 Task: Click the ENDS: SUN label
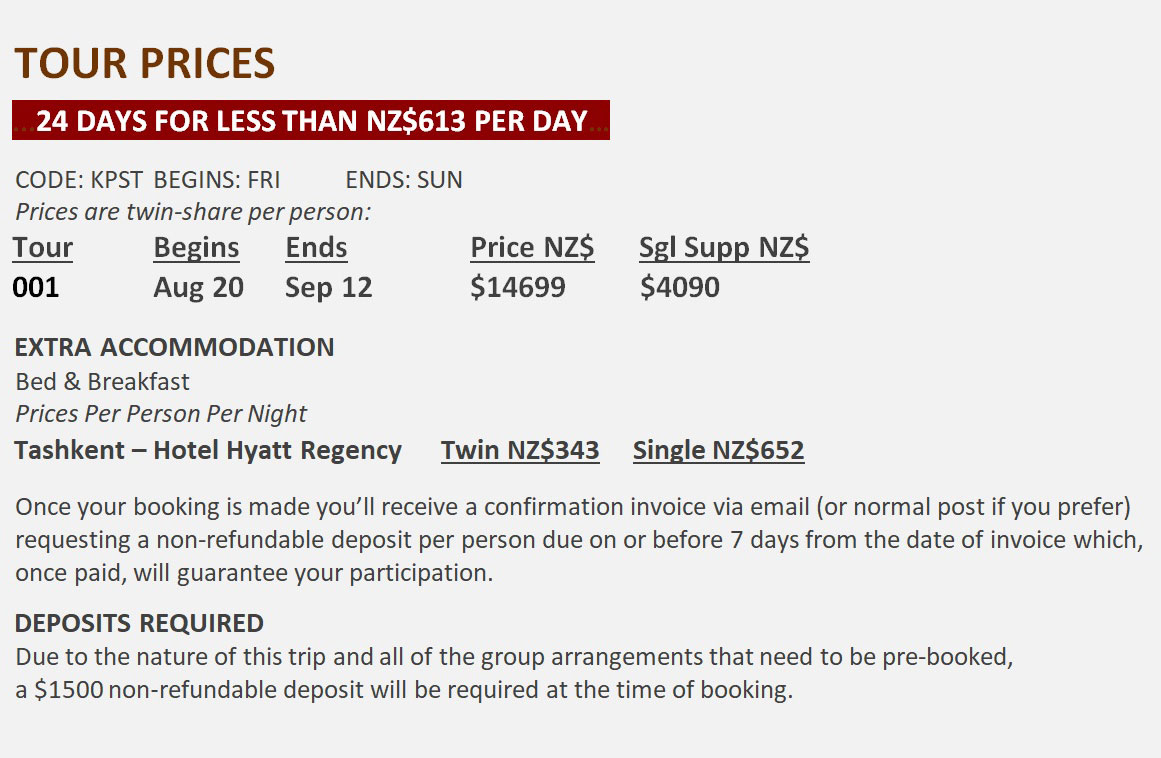point(404,181)
